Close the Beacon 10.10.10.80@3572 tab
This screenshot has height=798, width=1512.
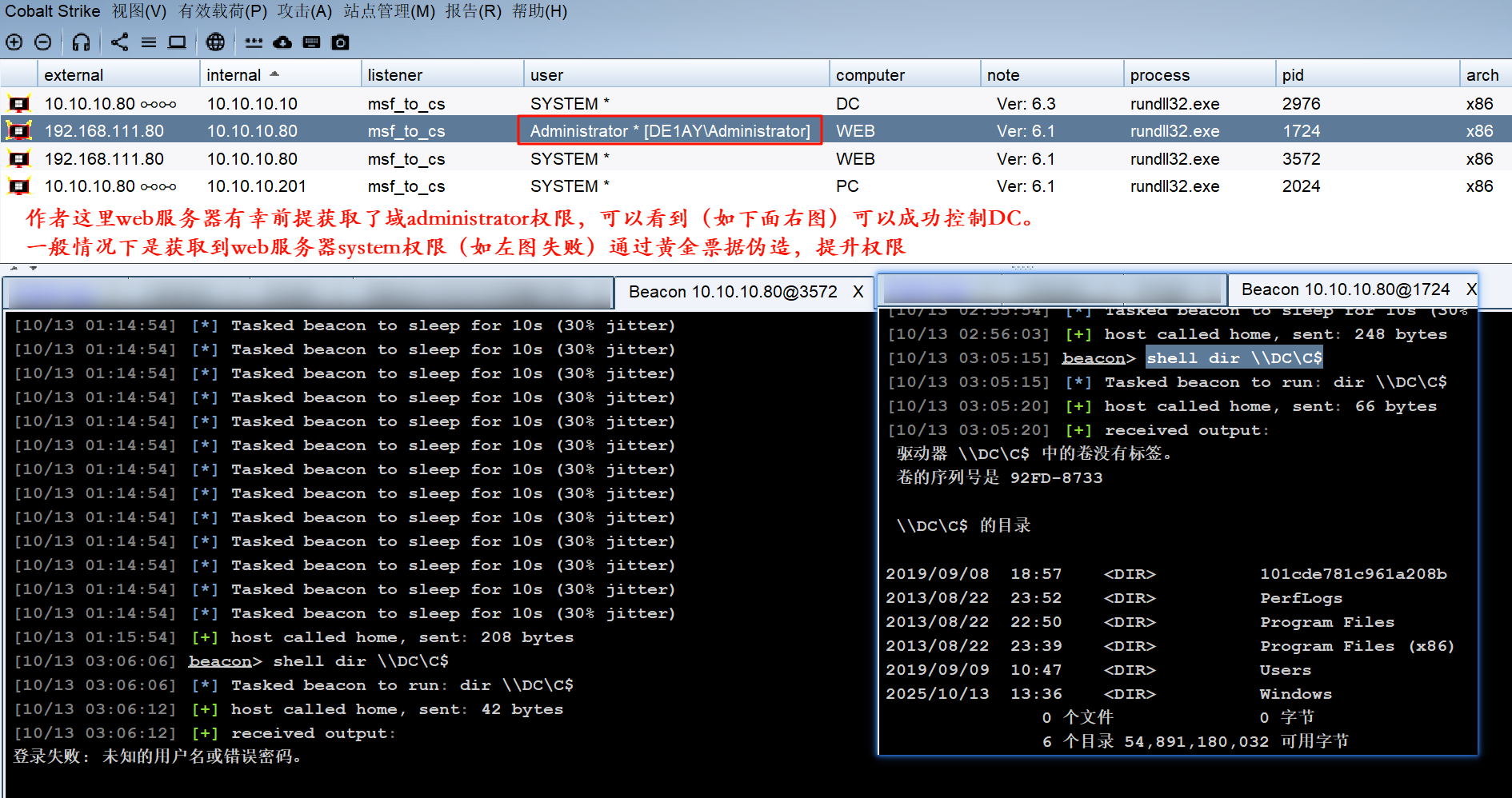(858, 292)
